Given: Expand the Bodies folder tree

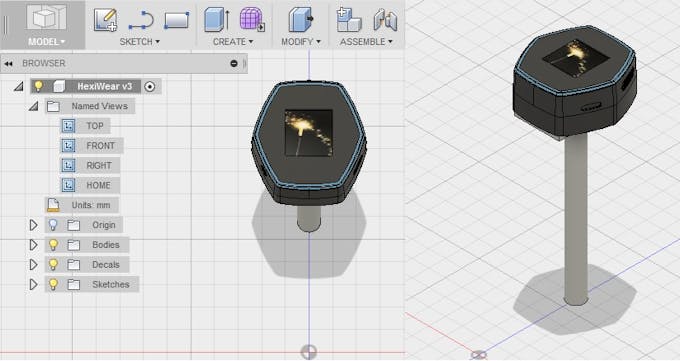Looking at the screenshot, I should [x=33, y=245].
